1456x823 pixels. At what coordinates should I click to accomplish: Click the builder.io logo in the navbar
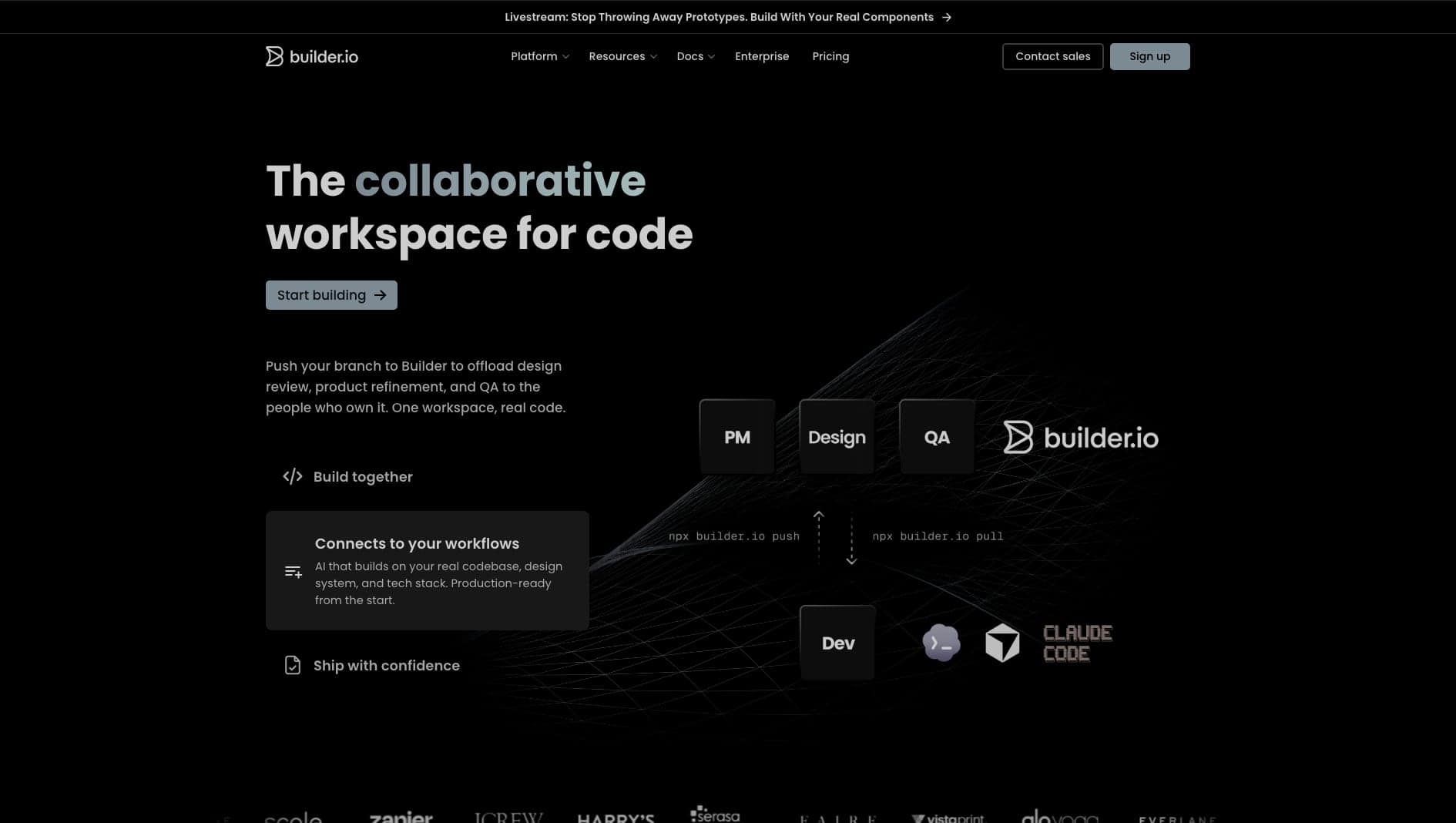311,56
